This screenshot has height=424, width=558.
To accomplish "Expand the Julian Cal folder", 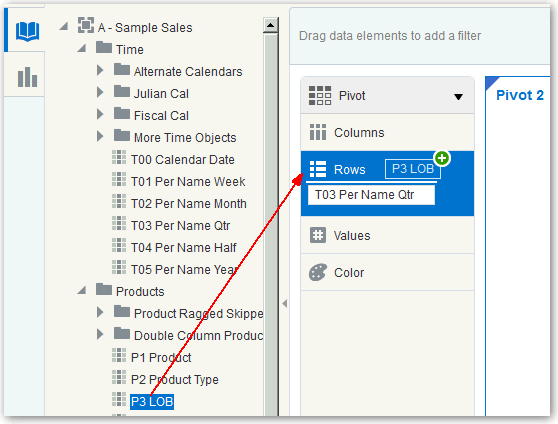I will pos(100,92).
